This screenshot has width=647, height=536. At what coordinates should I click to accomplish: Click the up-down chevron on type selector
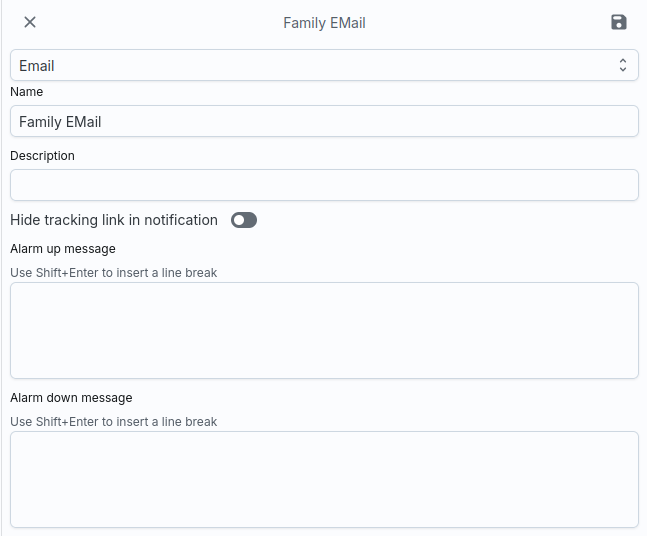coord(623,65)
